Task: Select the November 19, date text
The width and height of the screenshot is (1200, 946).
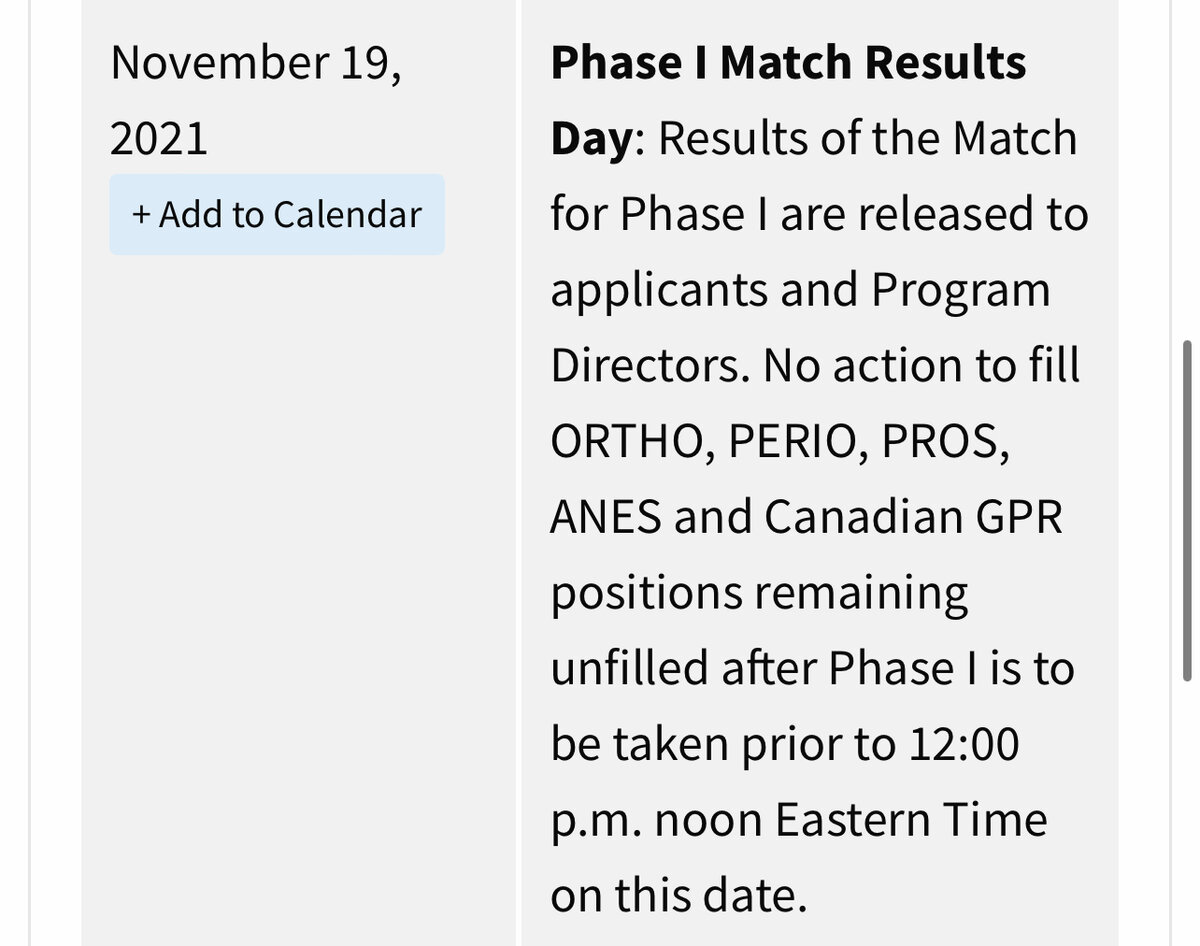Action: click(256, 65)
